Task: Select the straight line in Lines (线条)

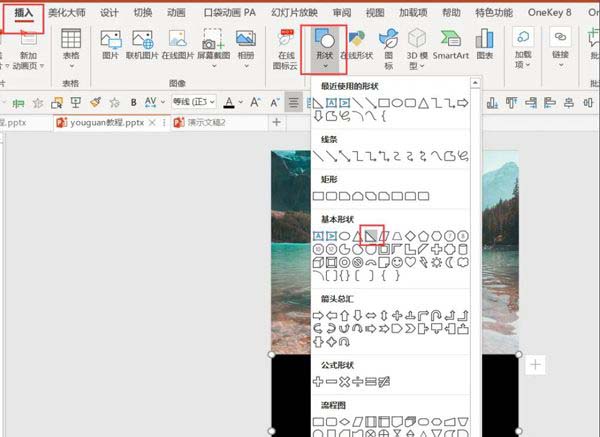Action: (x=318, y=156)
